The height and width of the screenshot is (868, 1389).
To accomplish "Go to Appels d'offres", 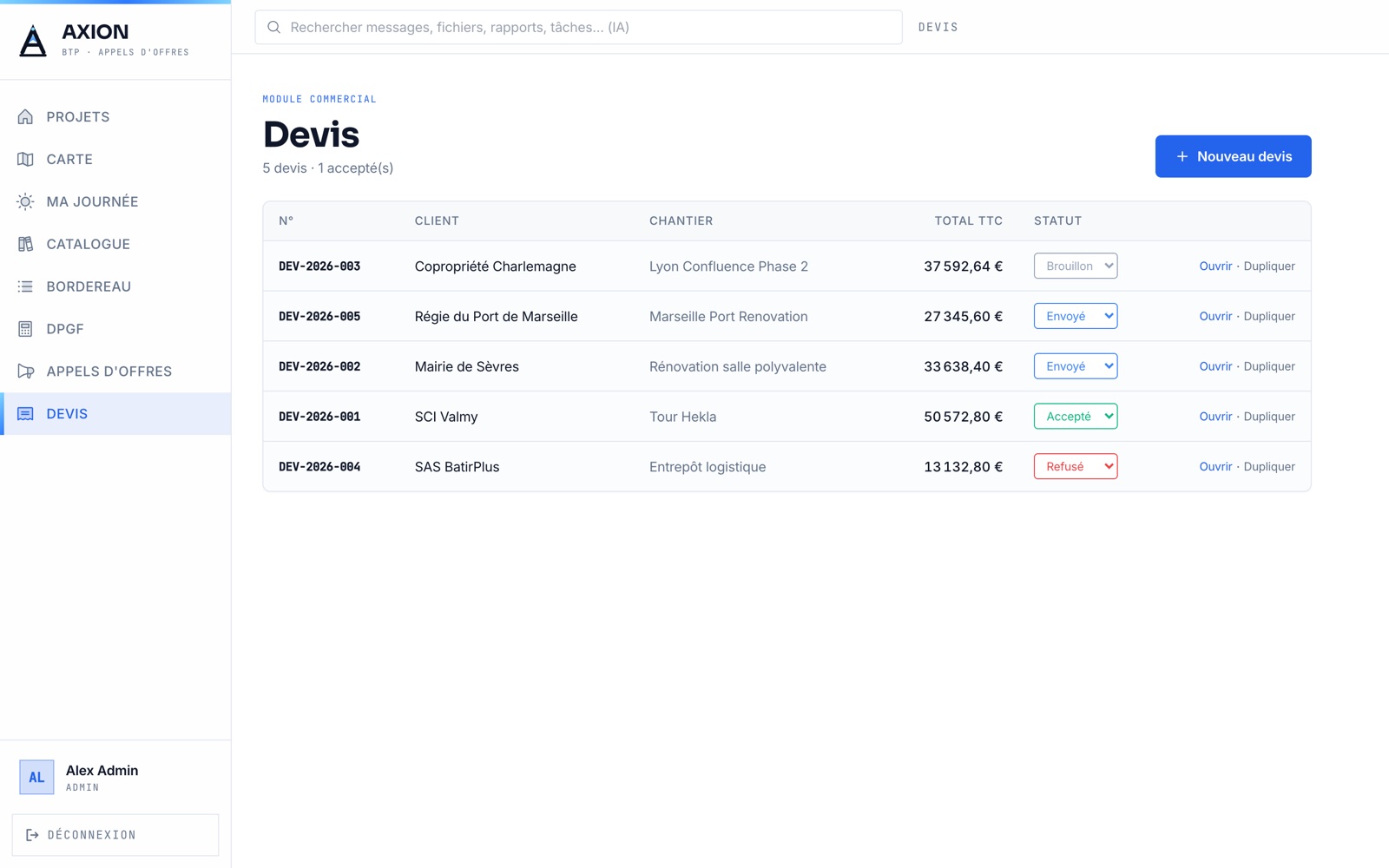I will [x=115, y=372].
